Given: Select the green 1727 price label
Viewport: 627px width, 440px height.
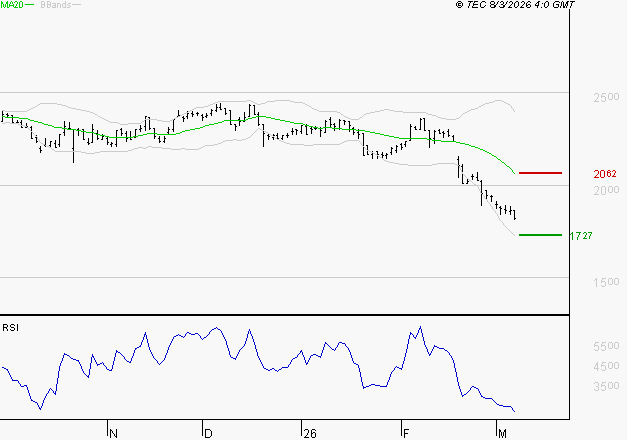Looking at the screenshot, I should (580, 236).
